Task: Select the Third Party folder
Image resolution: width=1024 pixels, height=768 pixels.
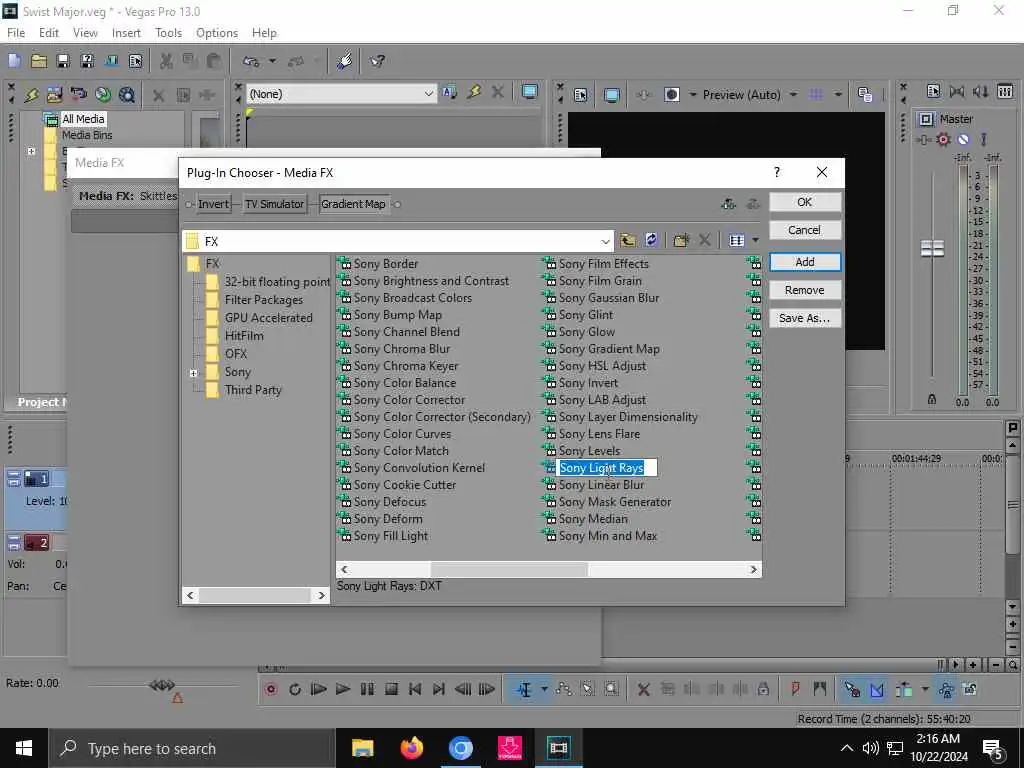Action: [253, 390]
